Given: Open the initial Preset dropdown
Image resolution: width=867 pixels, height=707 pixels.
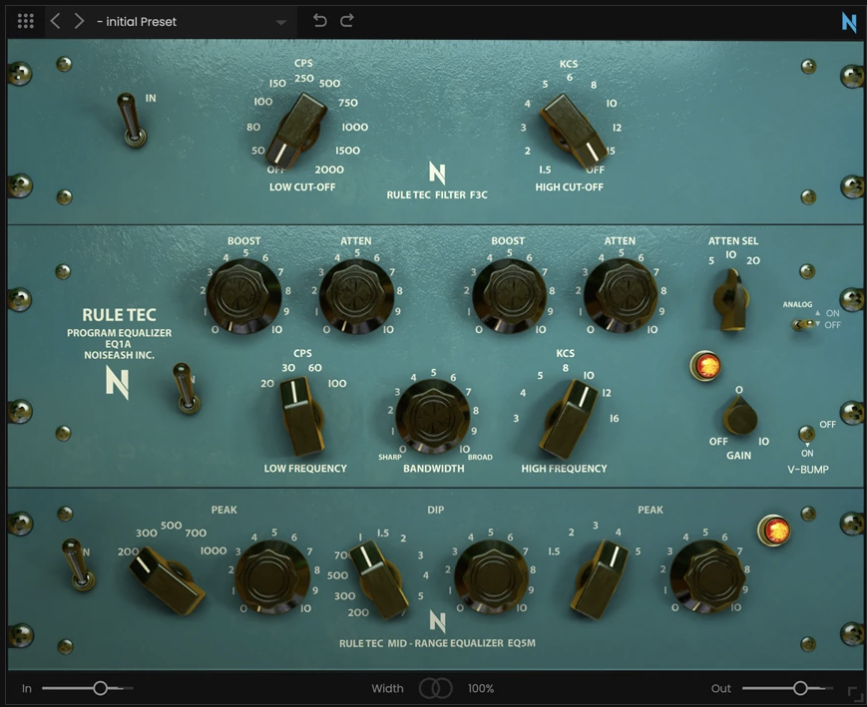Looking at the screenshot, I should 191,22.
